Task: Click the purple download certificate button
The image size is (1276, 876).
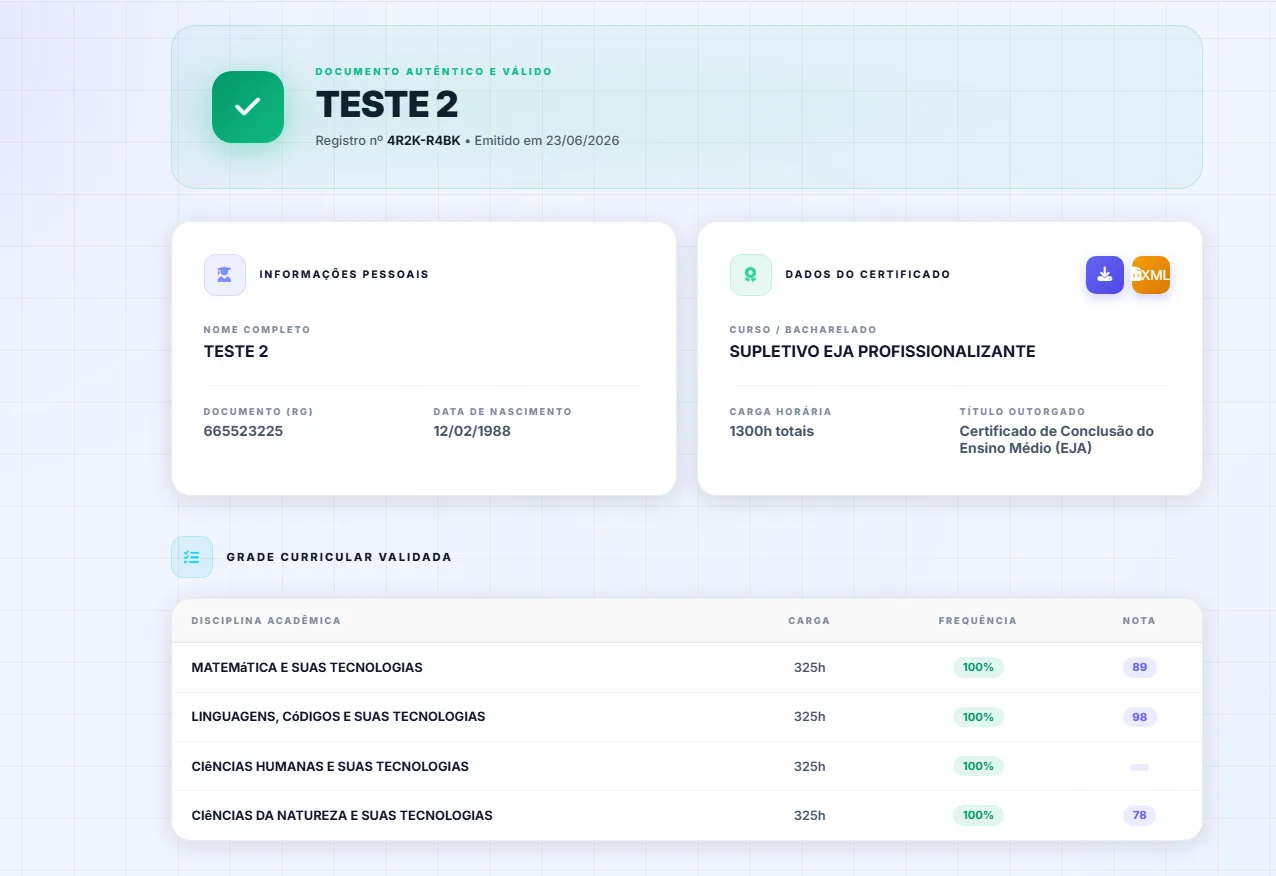Action: point(1105,275)
